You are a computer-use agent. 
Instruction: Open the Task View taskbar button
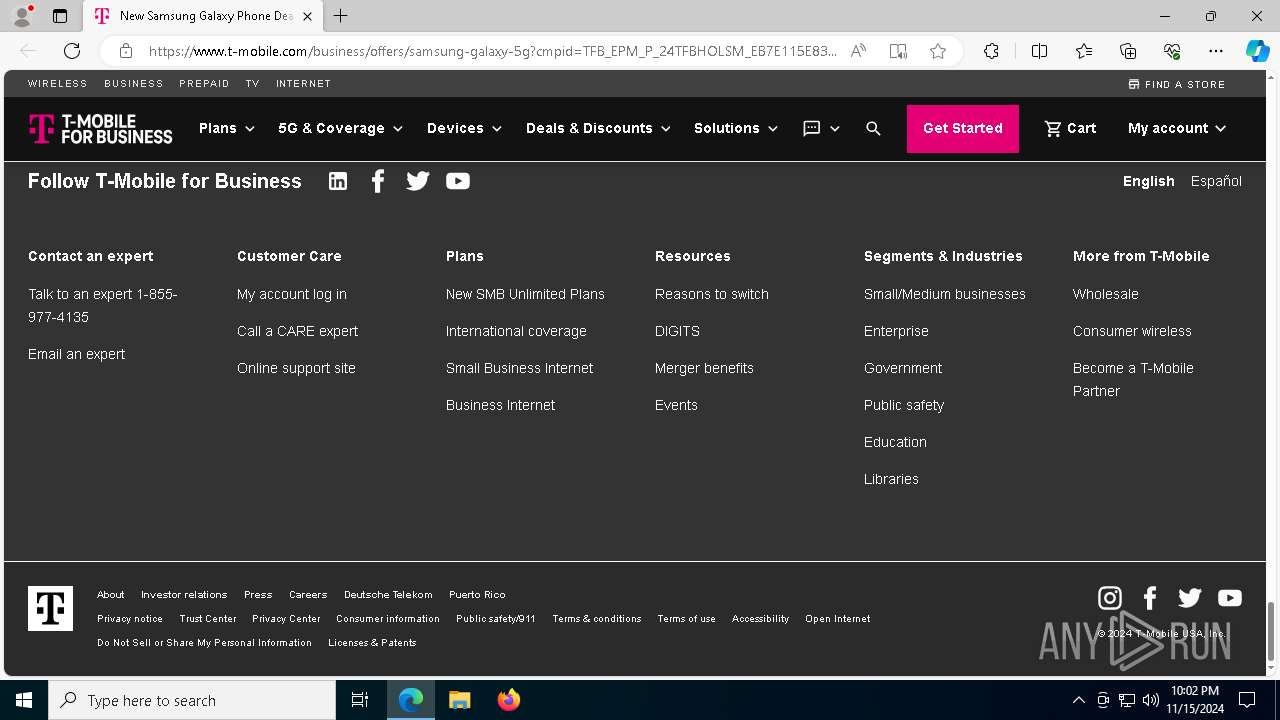click(x=360, y=700)
